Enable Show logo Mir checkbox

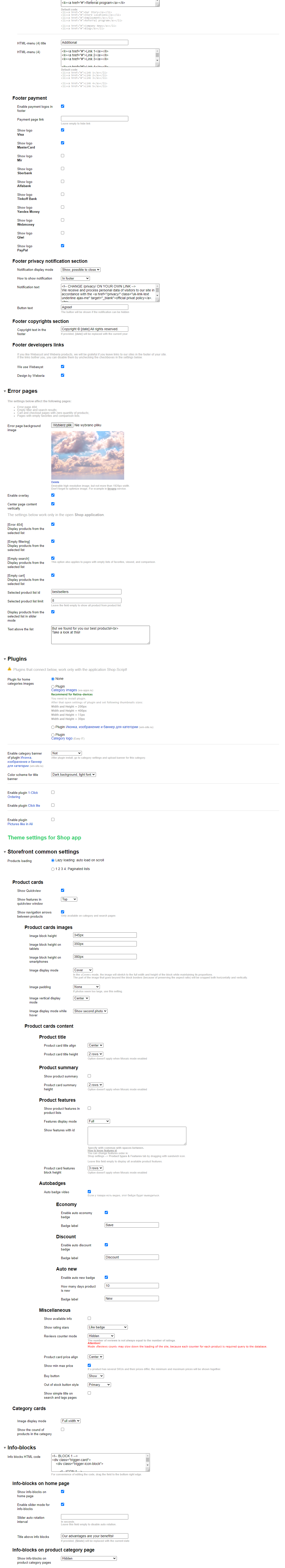[x=62, y=156]
